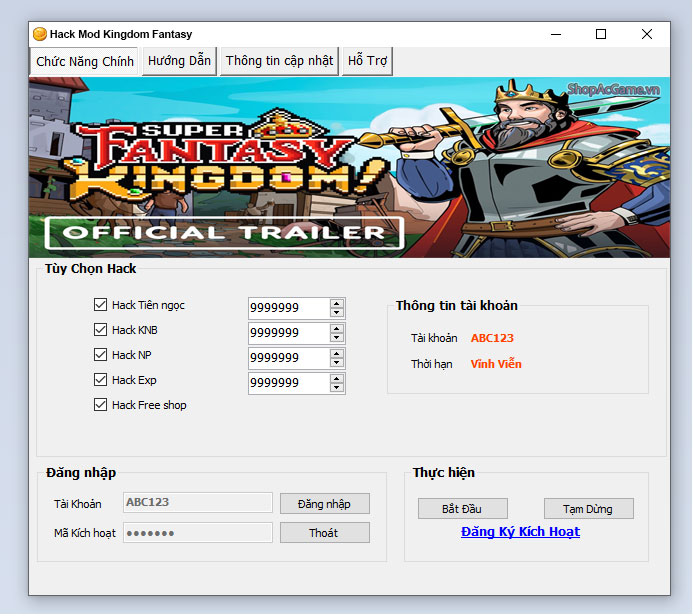
Task: Minimize the Hack Mod Kingdom Fantasy window
Action: click(556, 34)
